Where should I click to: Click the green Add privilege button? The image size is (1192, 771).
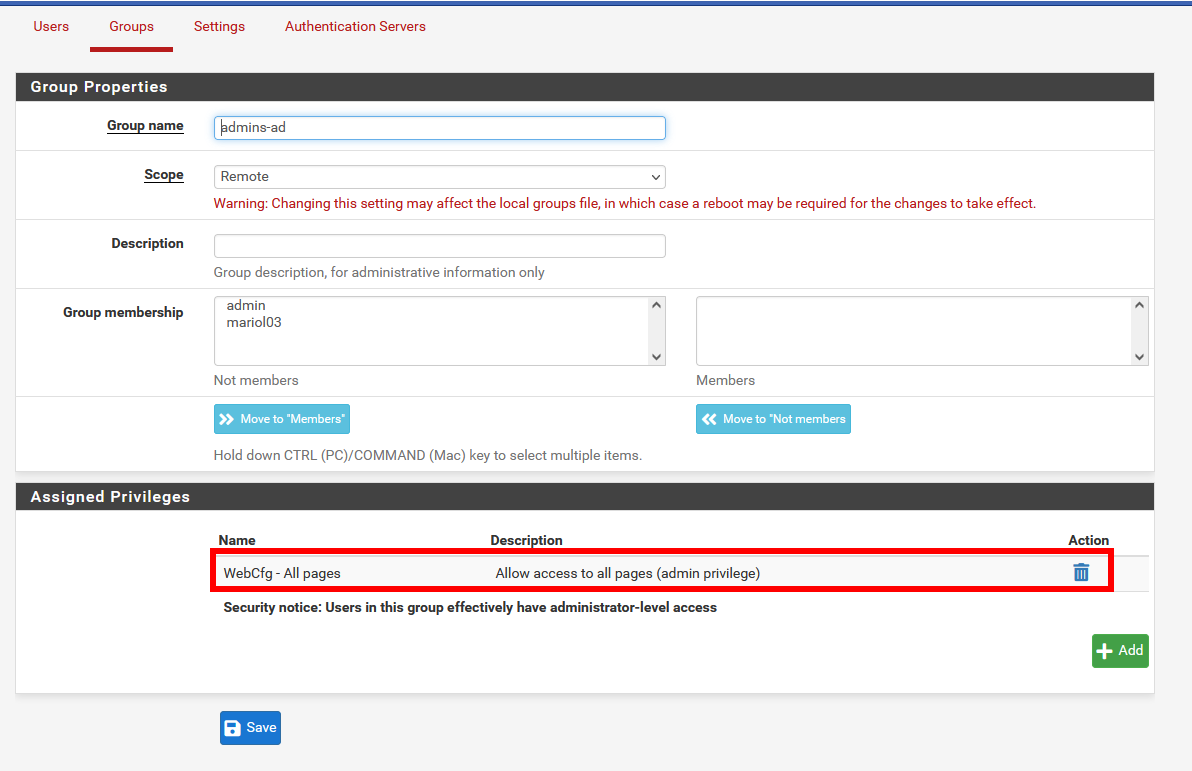click(1119, 651)
